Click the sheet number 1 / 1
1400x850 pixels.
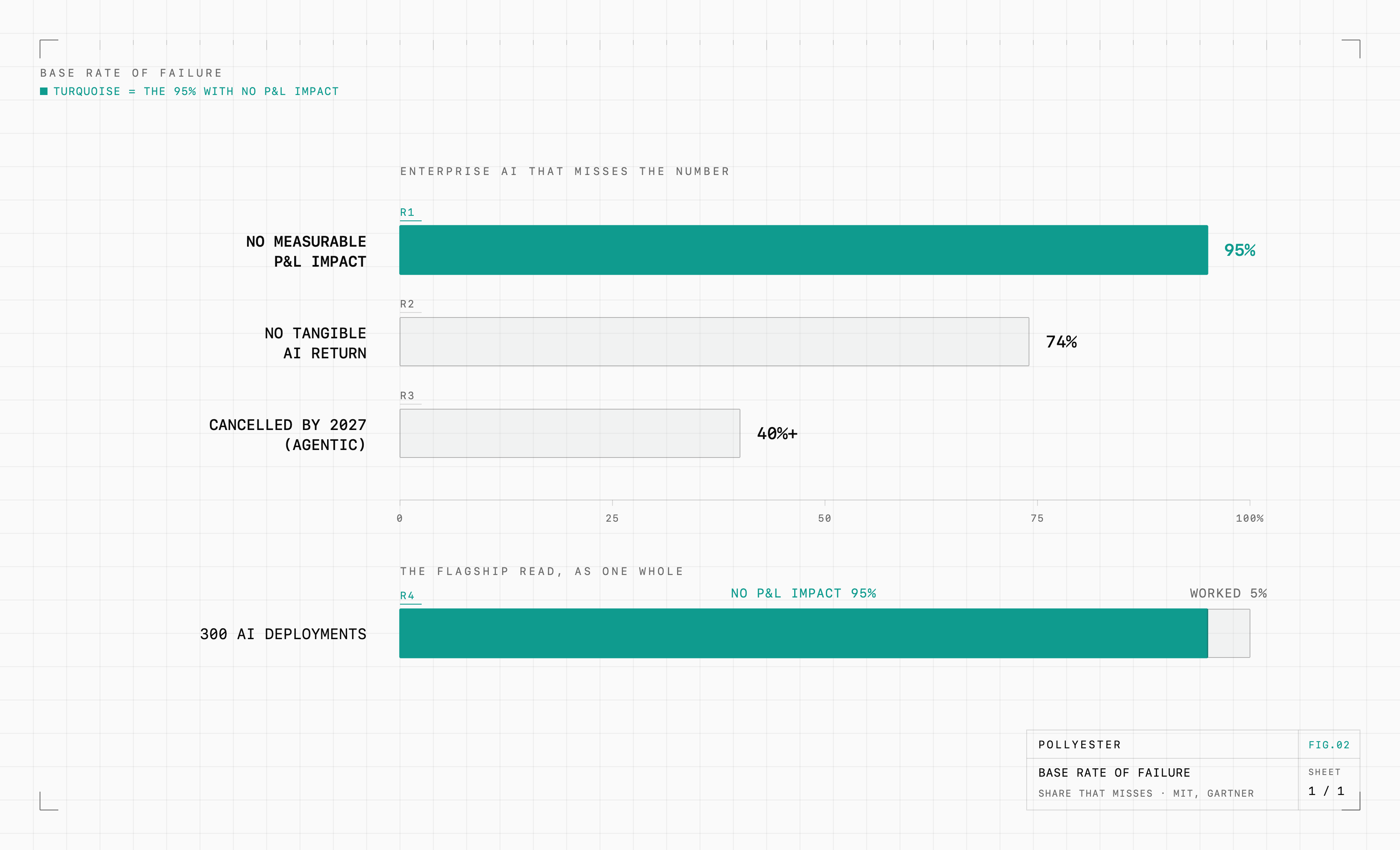tap(1326, 791)
